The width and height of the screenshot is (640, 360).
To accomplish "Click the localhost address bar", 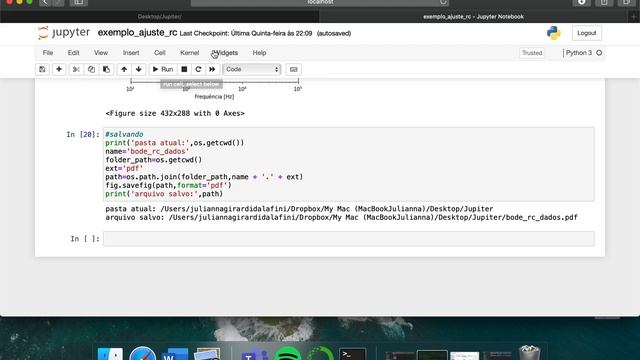I will coord(320,2).
